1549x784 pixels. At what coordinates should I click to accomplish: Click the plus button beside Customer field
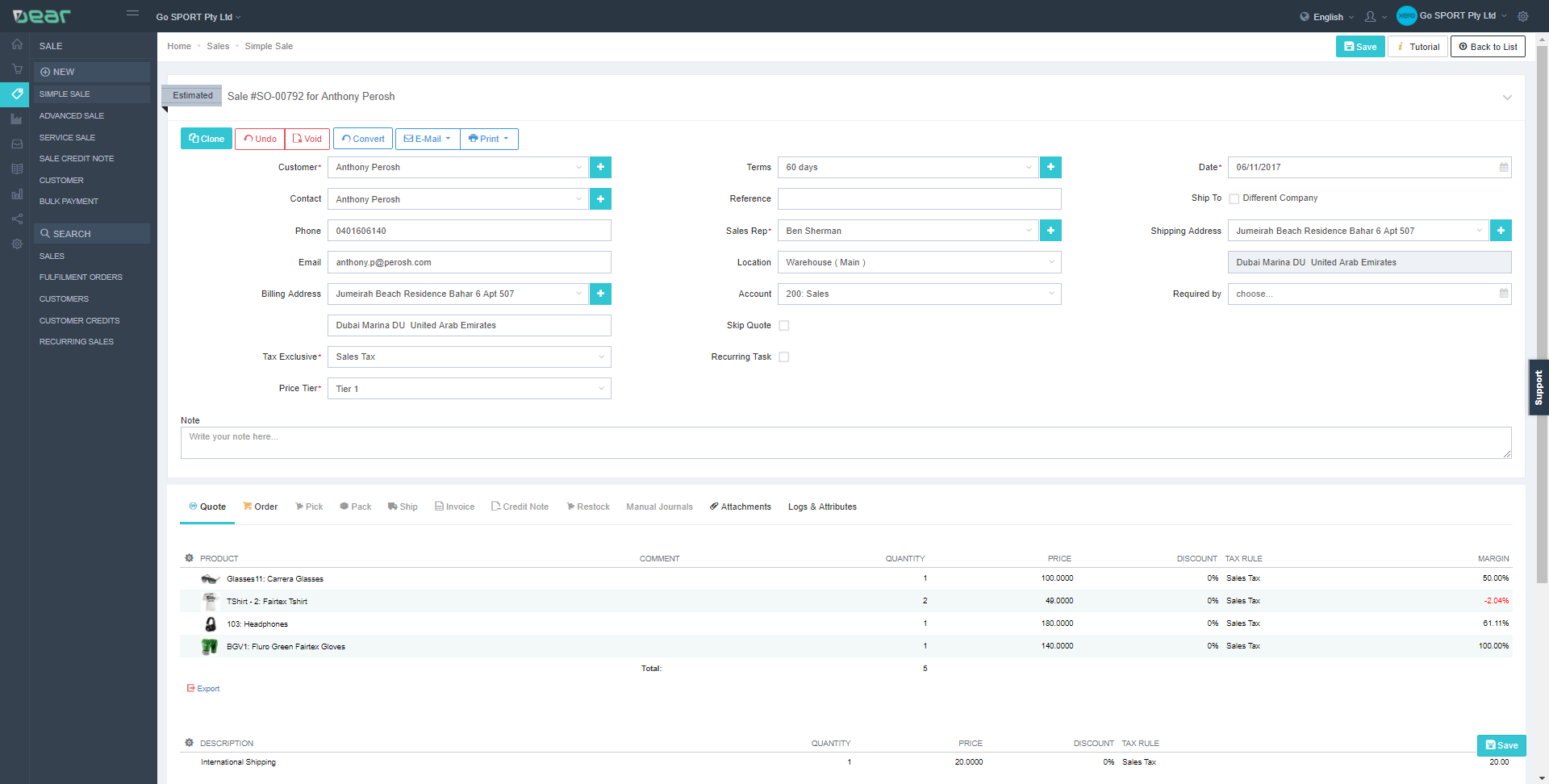coord(600,167)
